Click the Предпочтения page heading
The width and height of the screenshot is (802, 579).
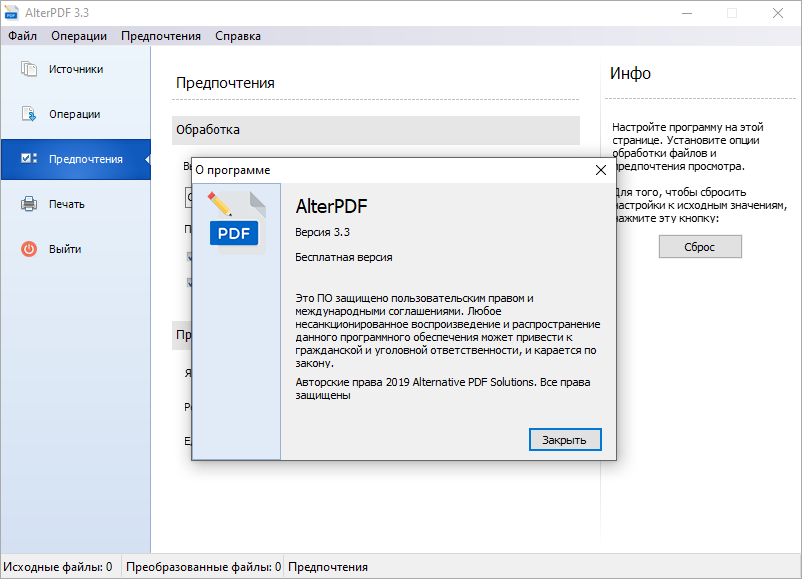(x=226, y=83)
